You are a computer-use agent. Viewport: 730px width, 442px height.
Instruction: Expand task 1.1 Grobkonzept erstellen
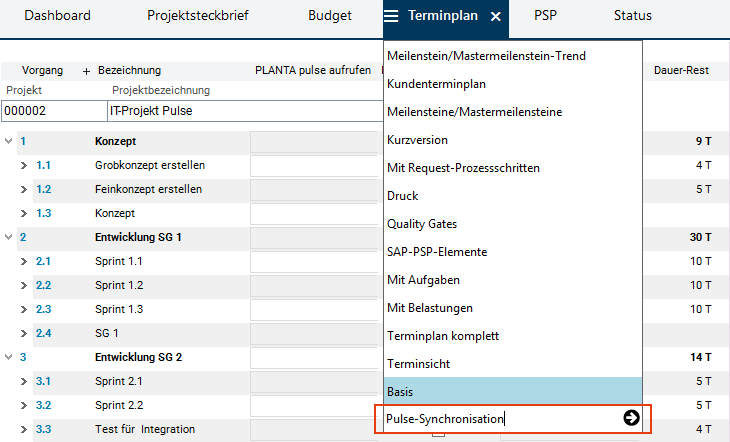[x=23, y=165]
